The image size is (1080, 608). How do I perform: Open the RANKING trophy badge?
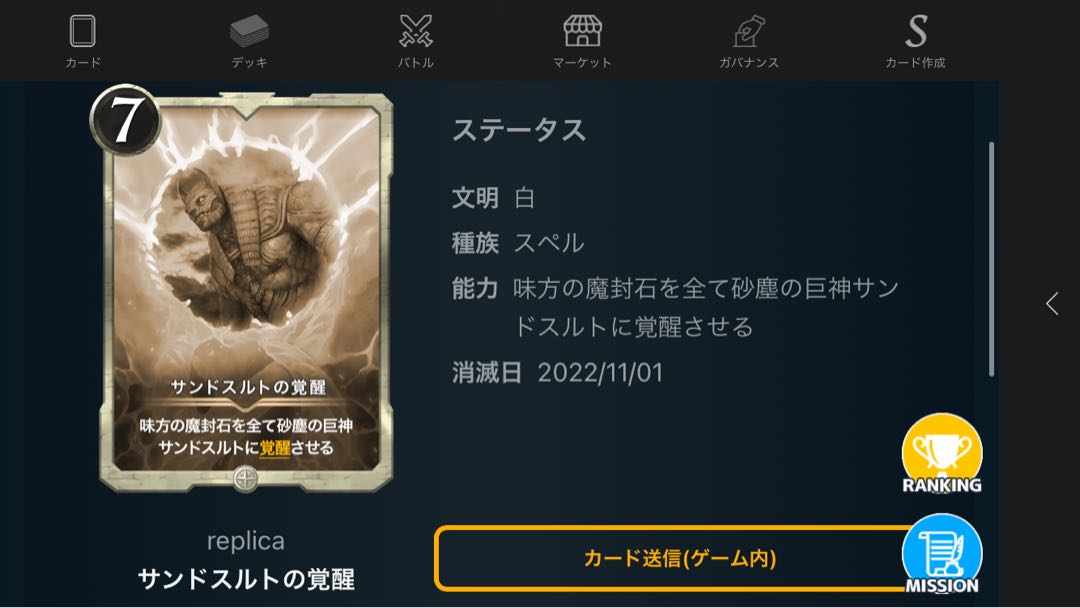pyautogui.click(x=942, y=454)
